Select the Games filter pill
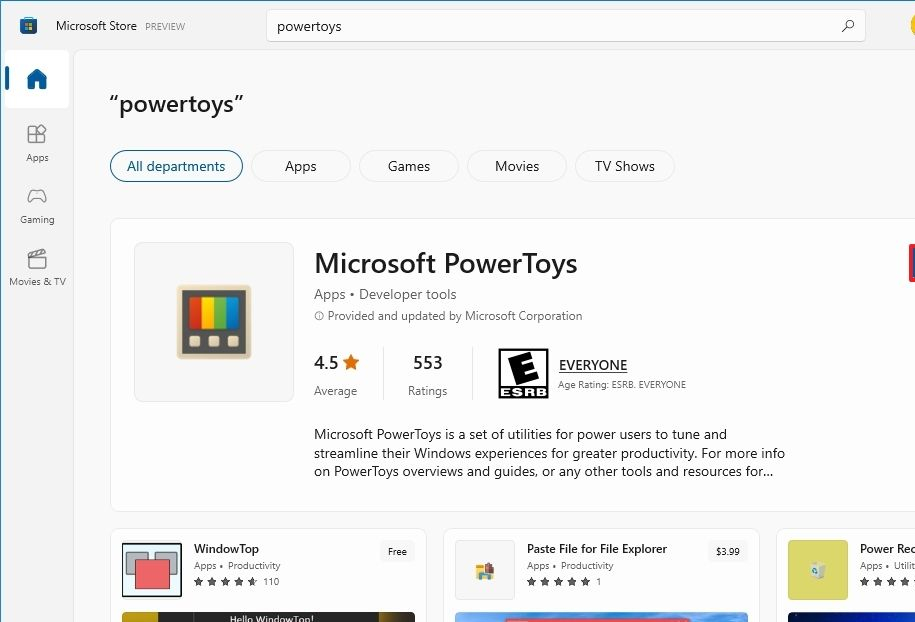The height and width of the screenshot is (622, 915). [408, 166]
